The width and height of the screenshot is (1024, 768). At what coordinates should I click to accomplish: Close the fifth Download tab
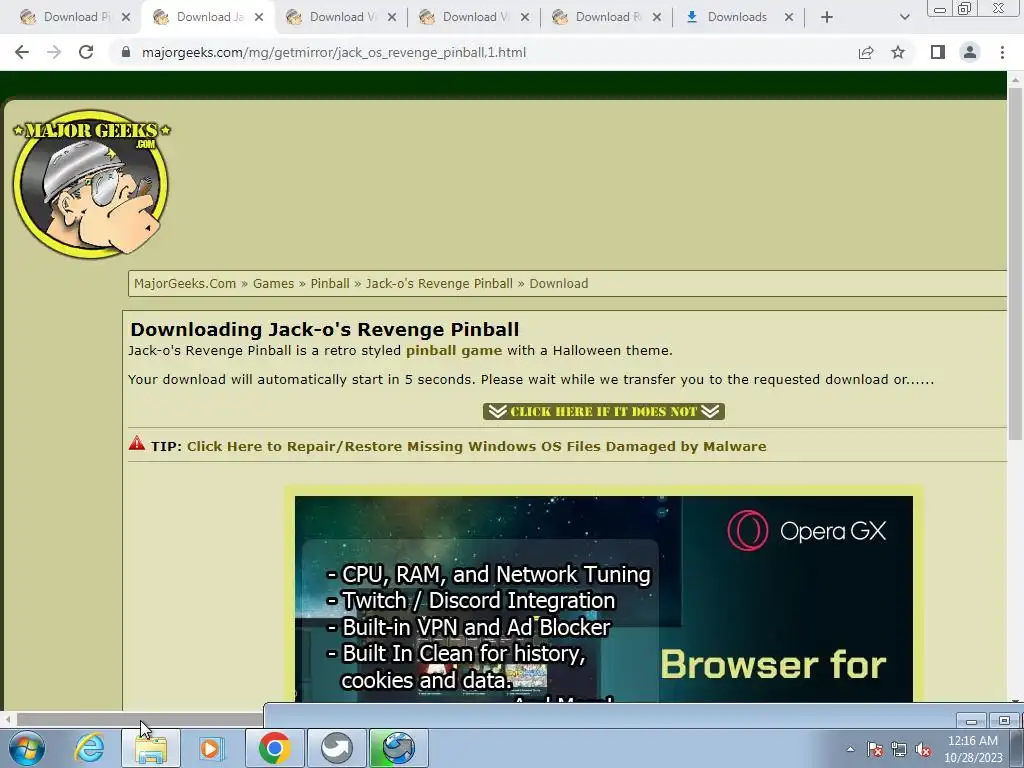click(x=657, y=17)
